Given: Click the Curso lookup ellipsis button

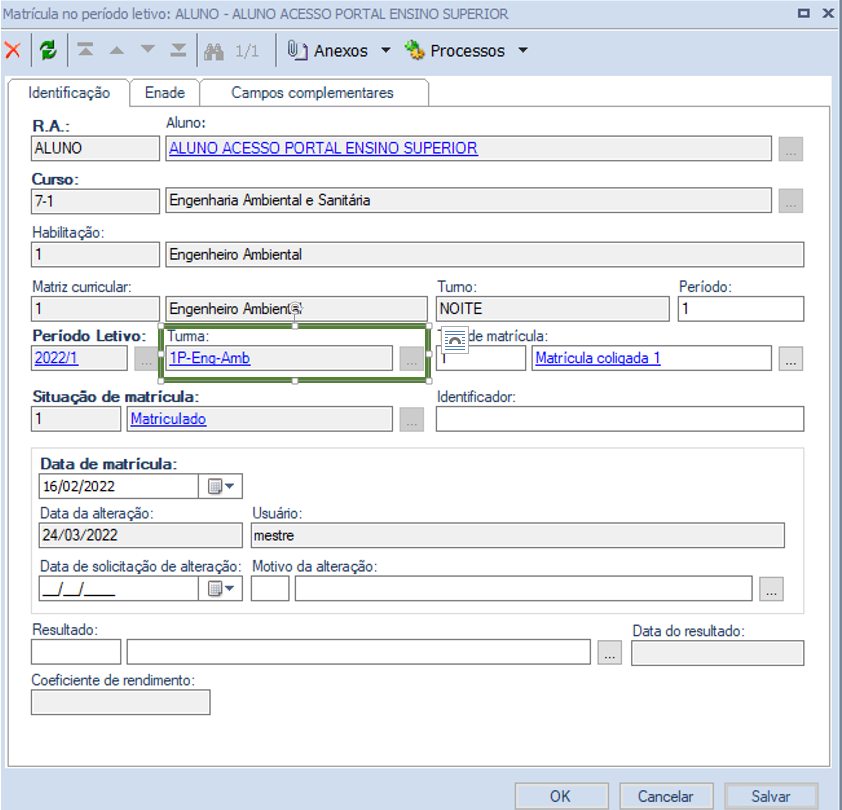Looking at the screenshot, I should (x=791, y=201).
